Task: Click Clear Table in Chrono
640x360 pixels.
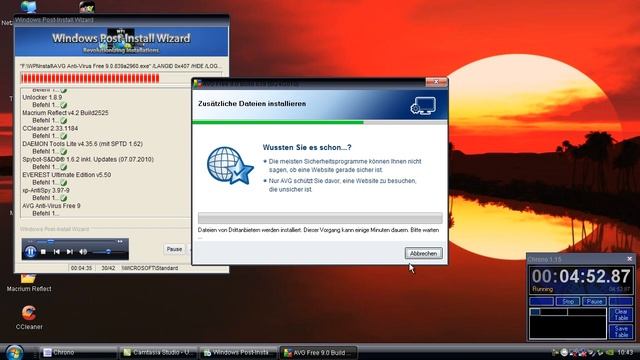Action: (621, 315)
